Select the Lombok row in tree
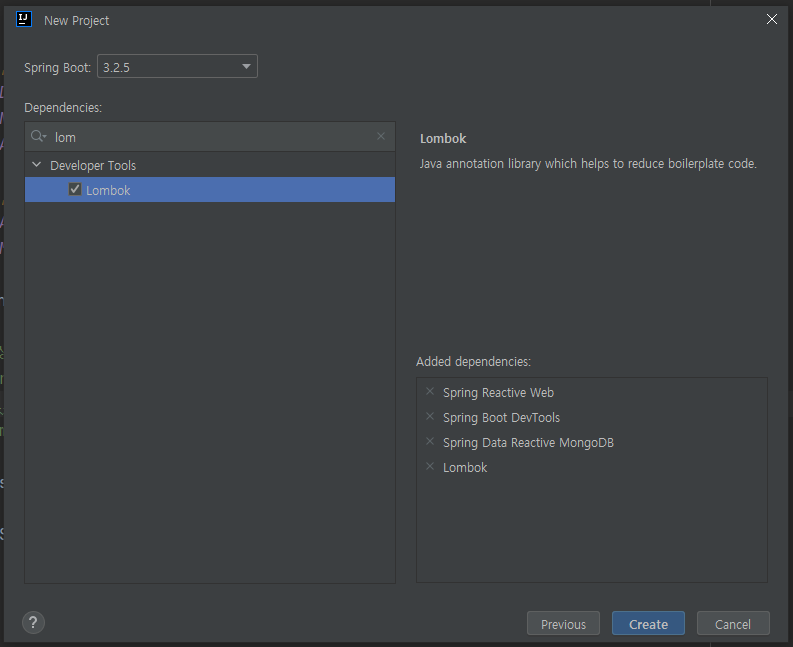 tap(210, 190)
